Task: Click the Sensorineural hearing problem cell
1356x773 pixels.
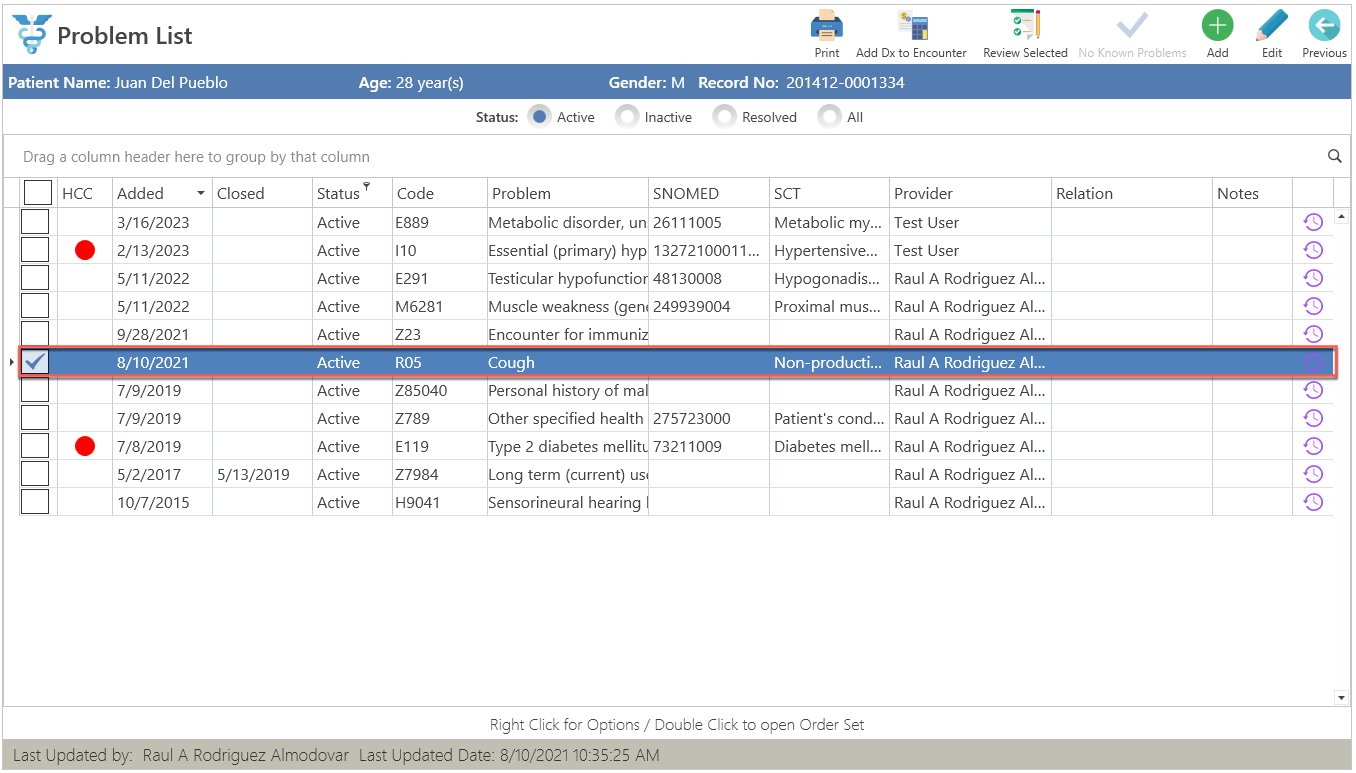Action: point(568,502)
